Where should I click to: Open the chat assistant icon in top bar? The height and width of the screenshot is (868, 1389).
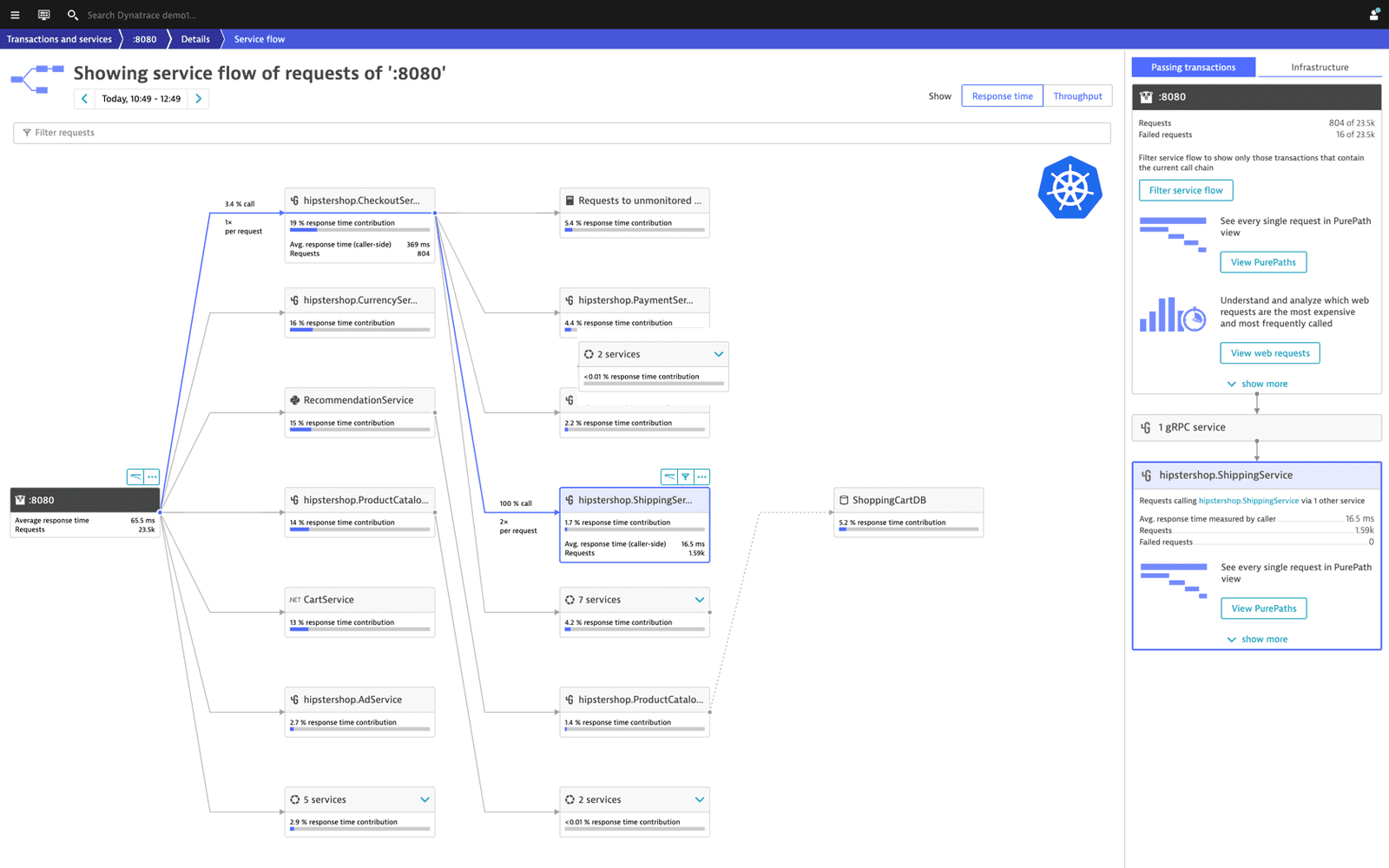tap(43, 15)
